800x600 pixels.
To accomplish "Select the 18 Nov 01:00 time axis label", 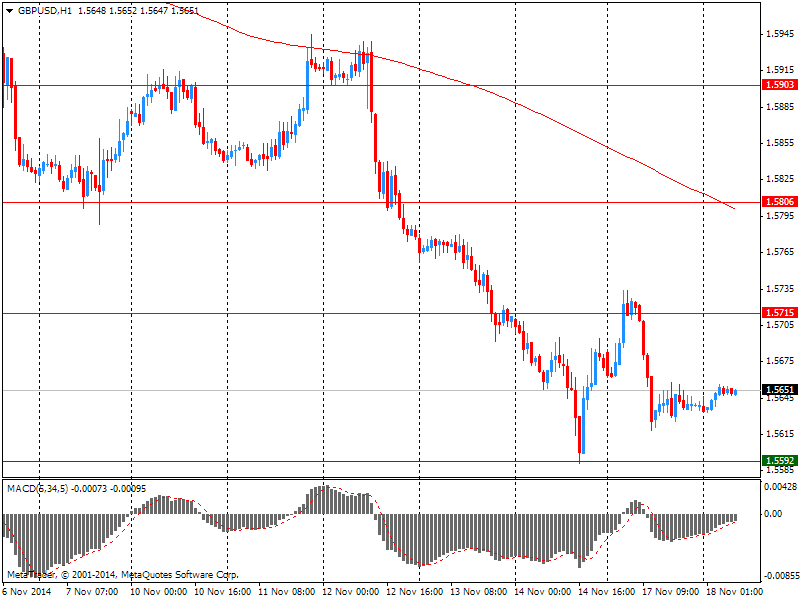I will (734, 592).
